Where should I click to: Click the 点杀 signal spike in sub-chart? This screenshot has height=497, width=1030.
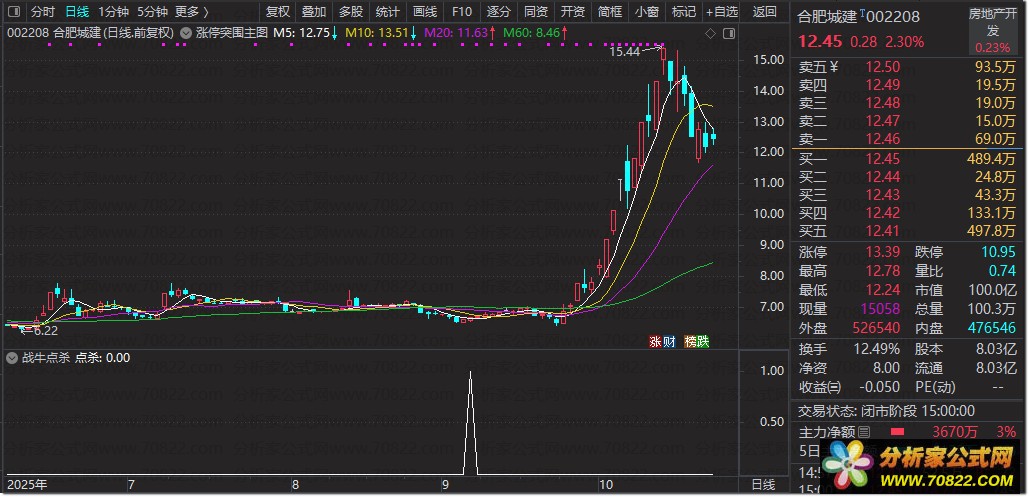click(x=470, y=422)
